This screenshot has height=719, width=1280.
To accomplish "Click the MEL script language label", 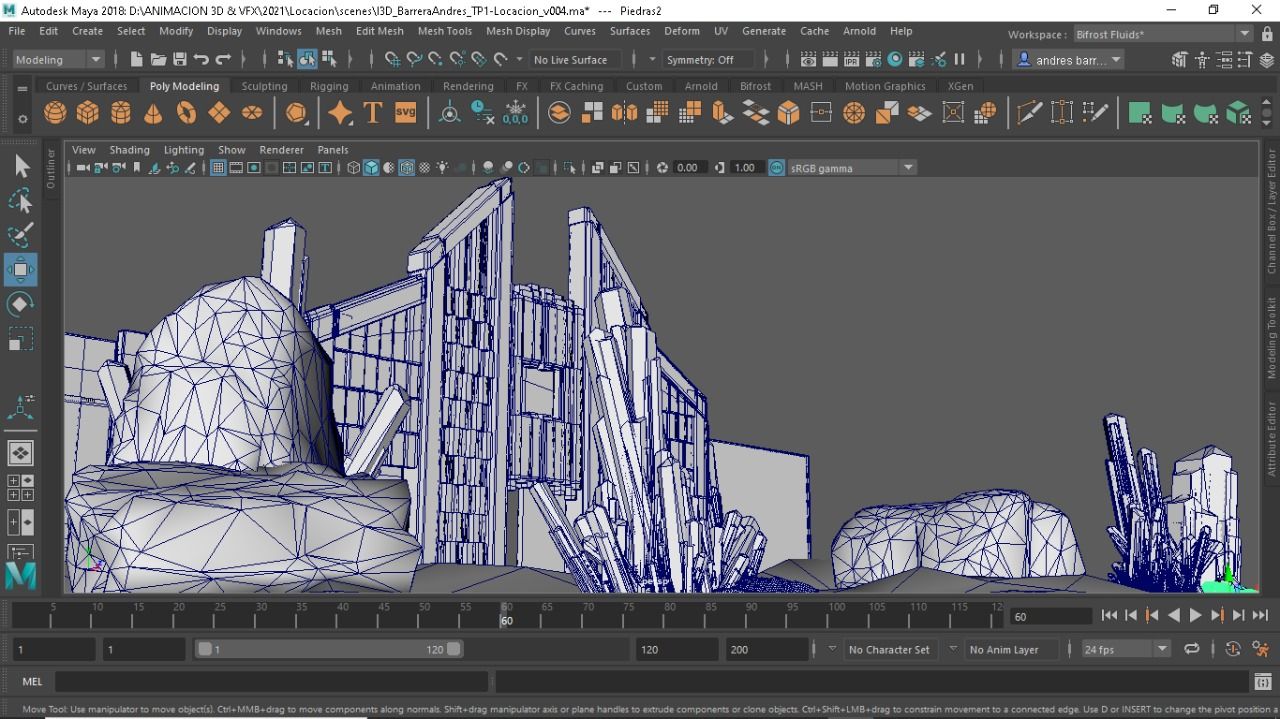I will [32, 682].
